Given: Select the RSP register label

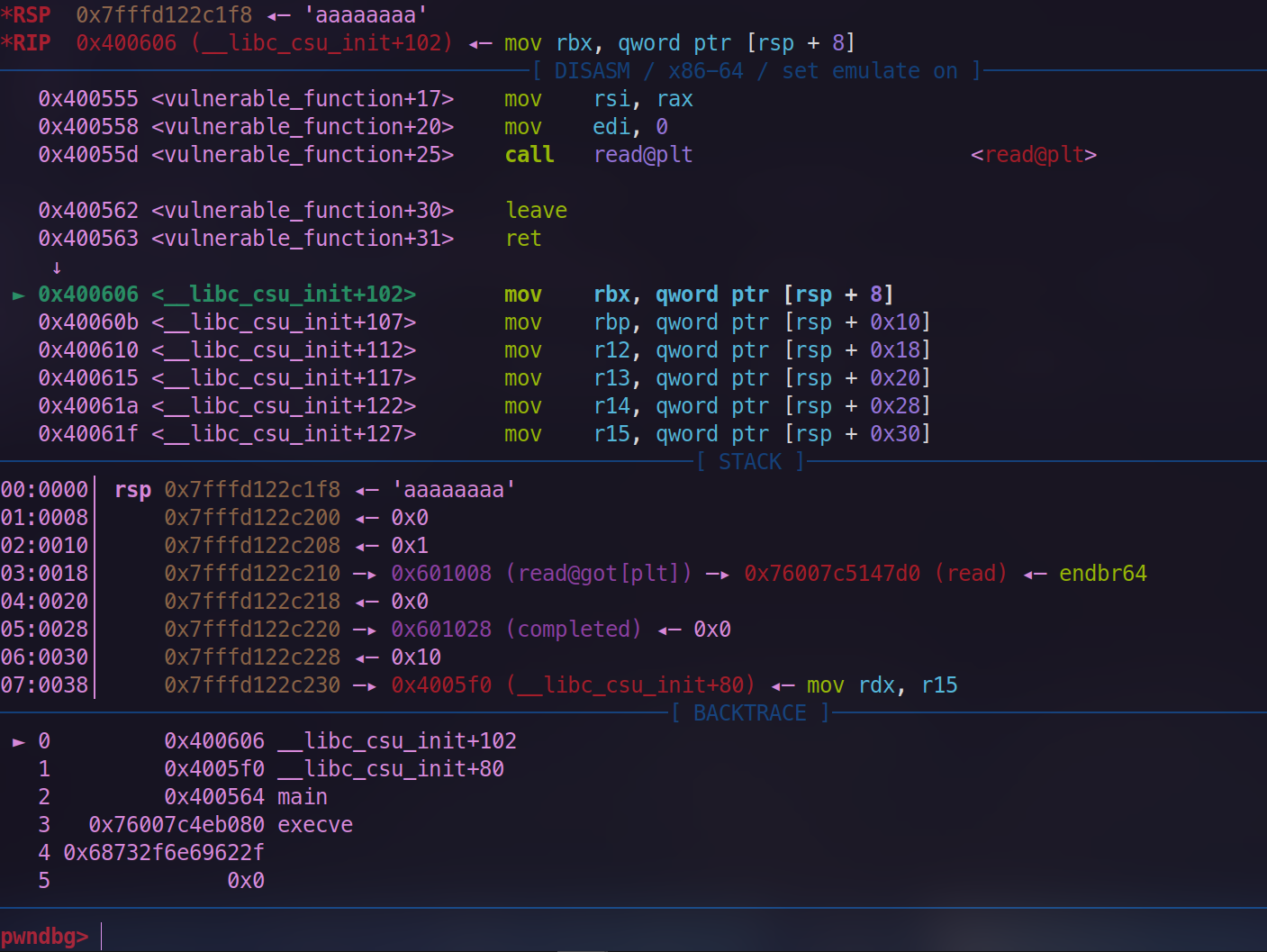Looking at the screenshot, I should click(27, 14).
